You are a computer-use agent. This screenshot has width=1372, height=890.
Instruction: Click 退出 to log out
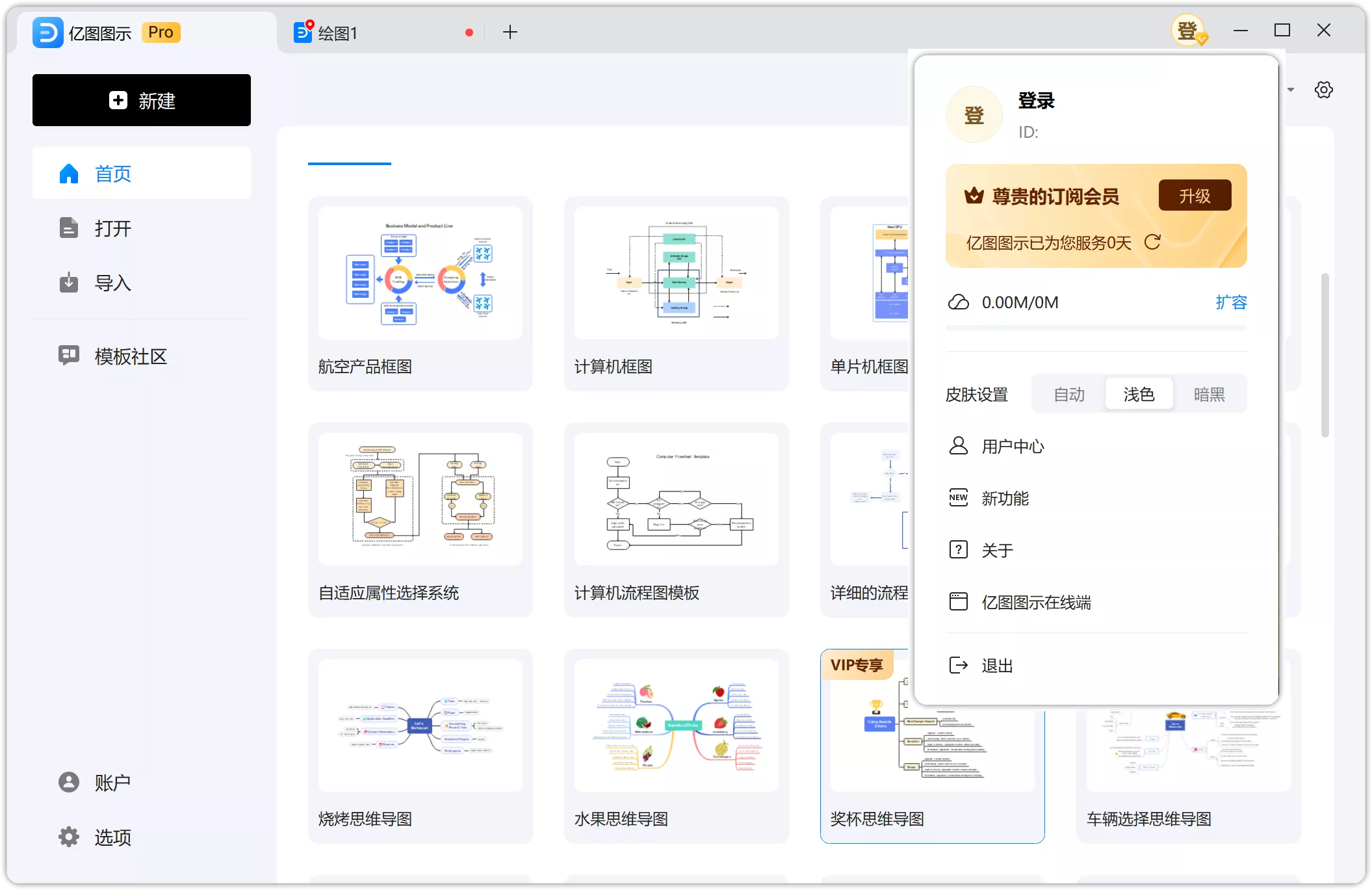[x=1096, y=665]
